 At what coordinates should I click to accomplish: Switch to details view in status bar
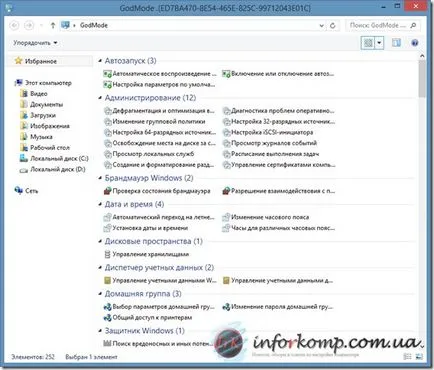(407, 357)
